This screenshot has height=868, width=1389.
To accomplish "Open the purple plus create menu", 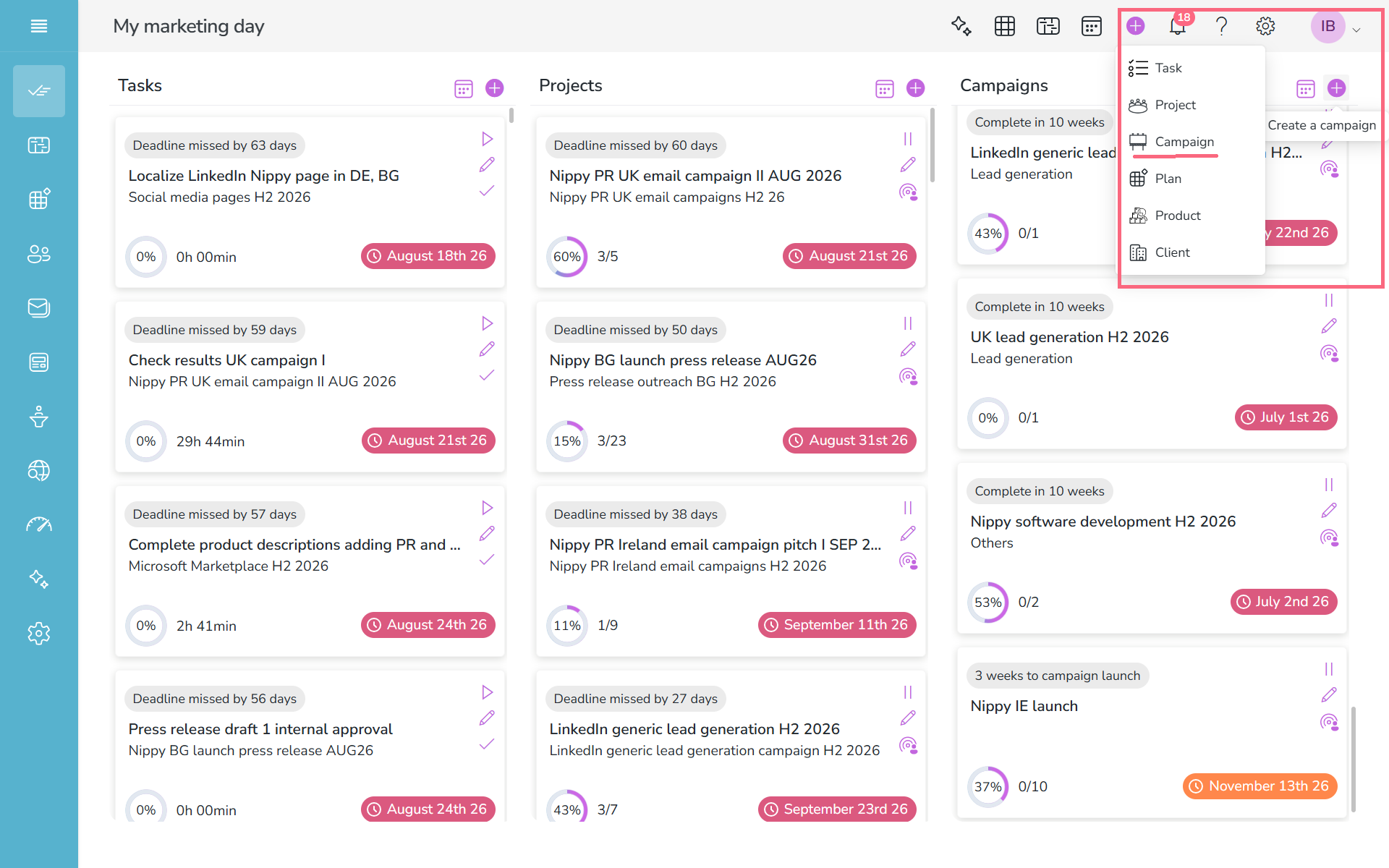I will click(x=1136, y=26).
